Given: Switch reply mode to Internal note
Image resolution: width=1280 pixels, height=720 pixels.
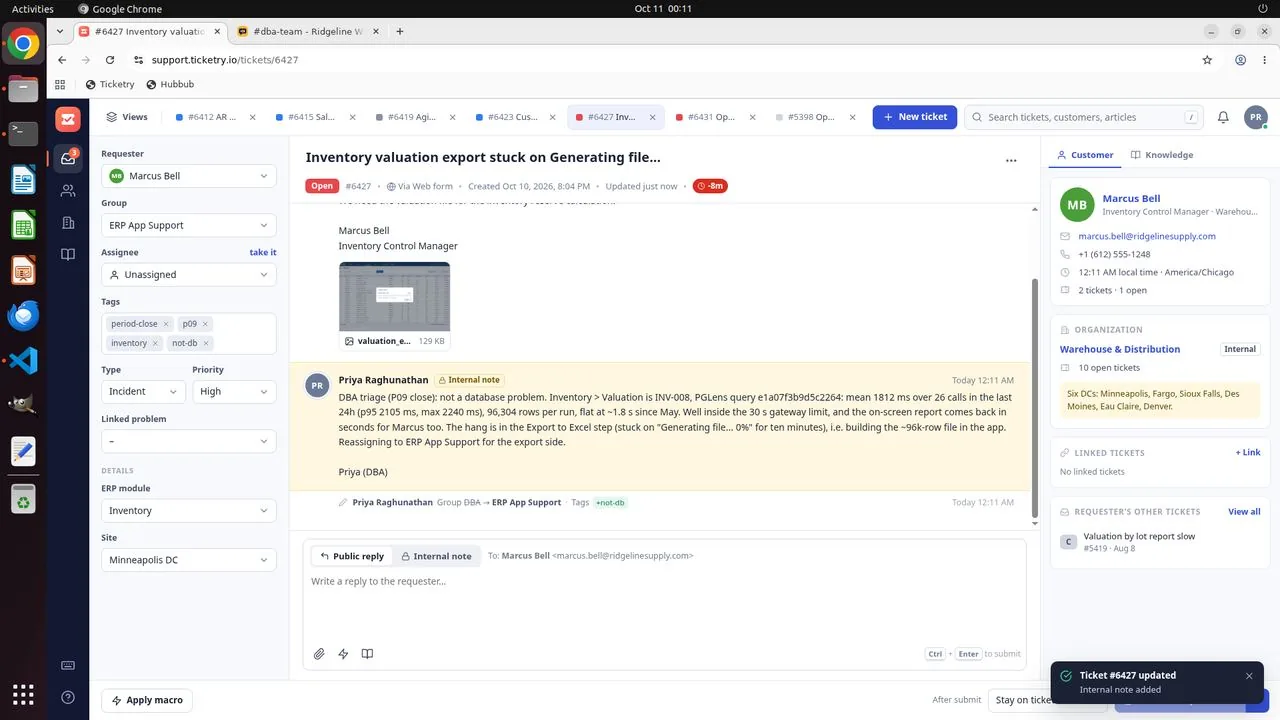Looking at the screenshot, I should [x=436, y=556].
